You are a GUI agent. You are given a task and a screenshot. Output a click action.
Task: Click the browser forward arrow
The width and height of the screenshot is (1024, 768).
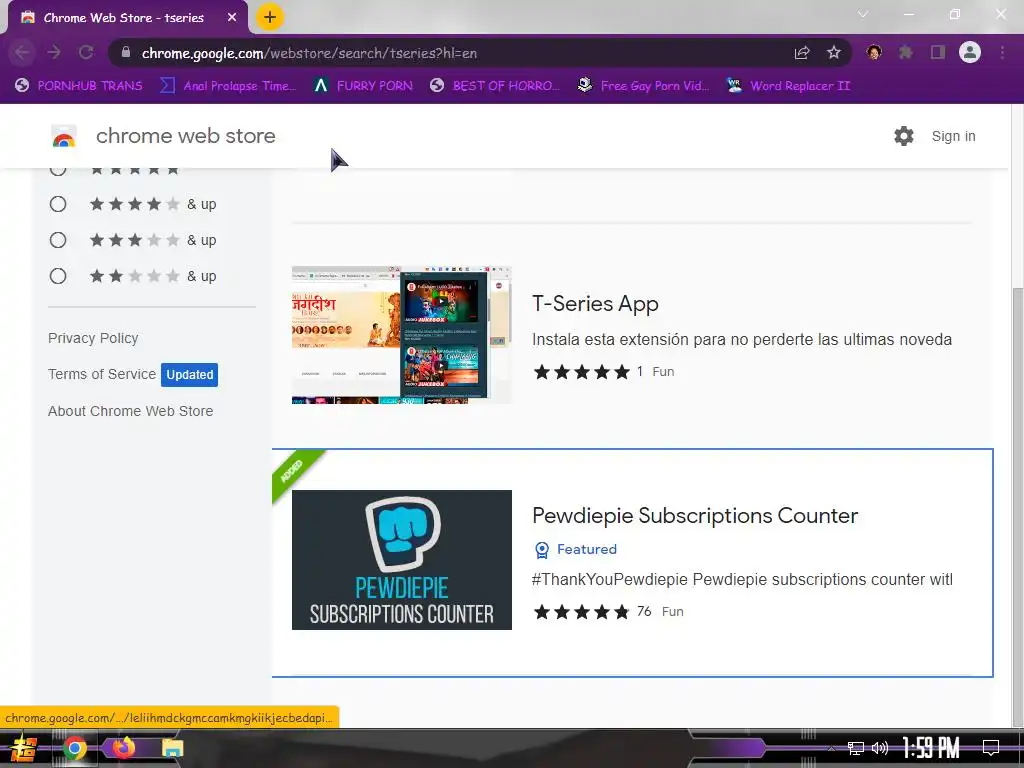click(x=54, y=53)
